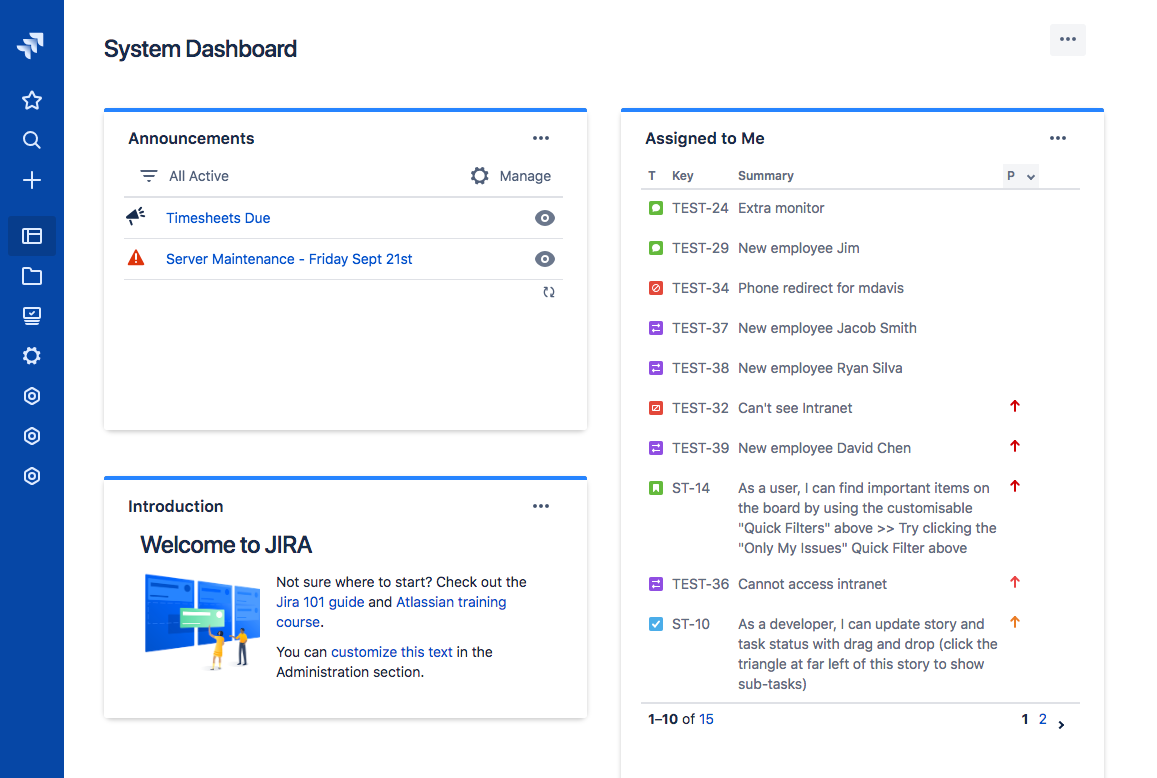
Task: Toggle the eye icon for Timesheets Due
Action: coord(545,218)
